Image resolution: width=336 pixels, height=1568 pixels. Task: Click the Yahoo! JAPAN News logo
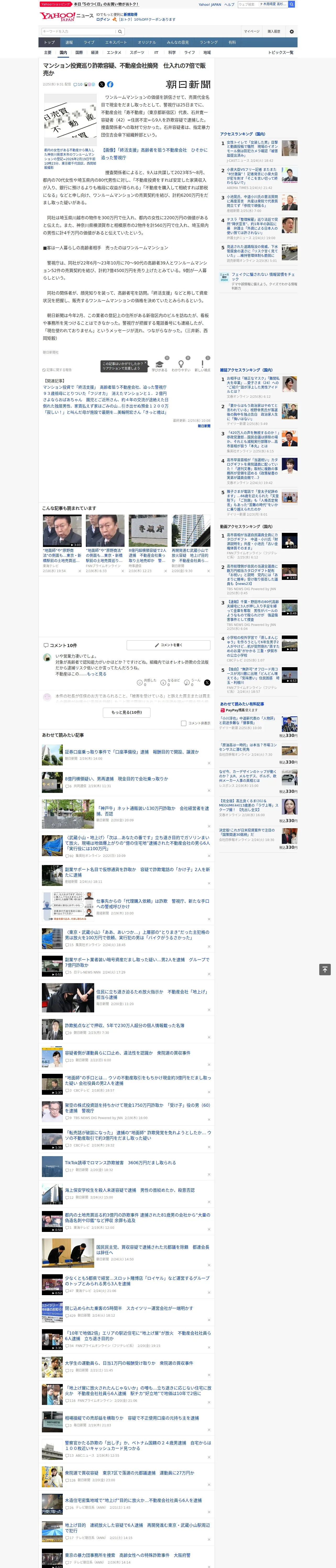66,16
